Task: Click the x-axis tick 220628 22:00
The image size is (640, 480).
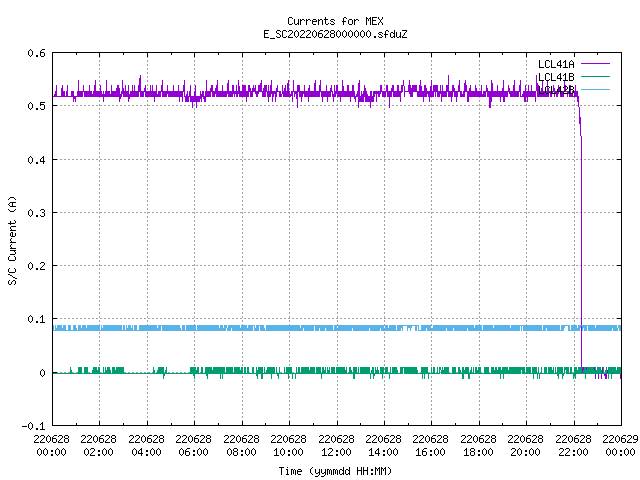Action: click(573, 446)
